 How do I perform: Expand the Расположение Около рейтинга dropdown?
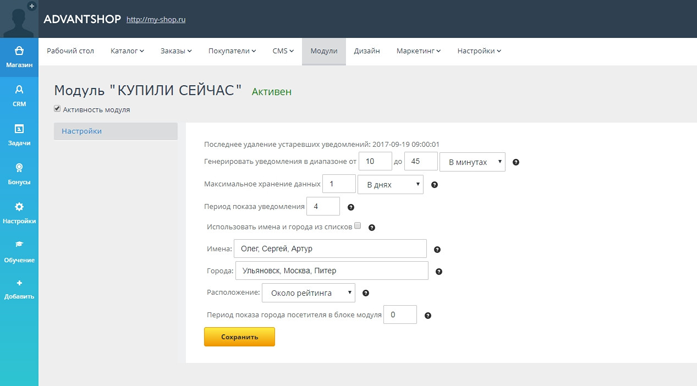coord(308,293)
